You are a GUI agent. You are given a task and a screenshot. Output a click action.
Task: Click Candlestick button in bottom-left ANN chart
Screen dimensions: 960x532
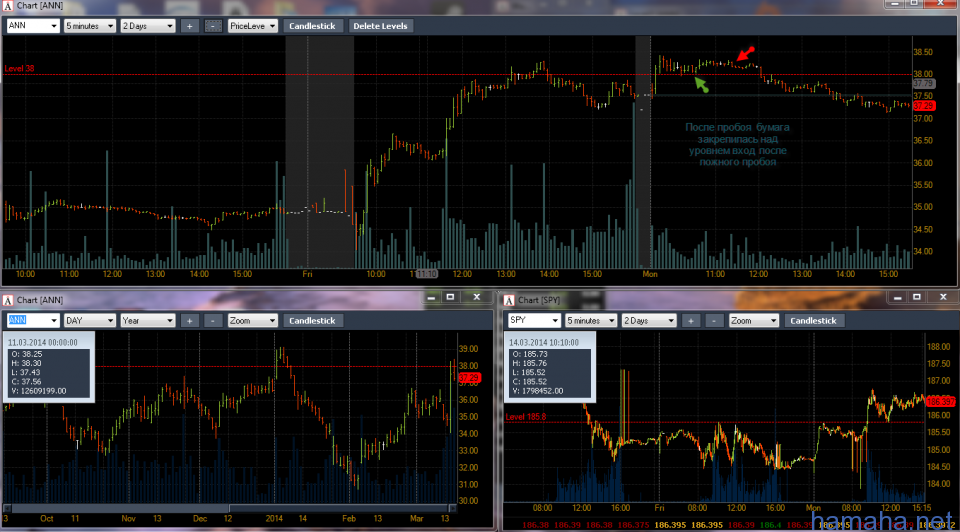coord(312,320)
